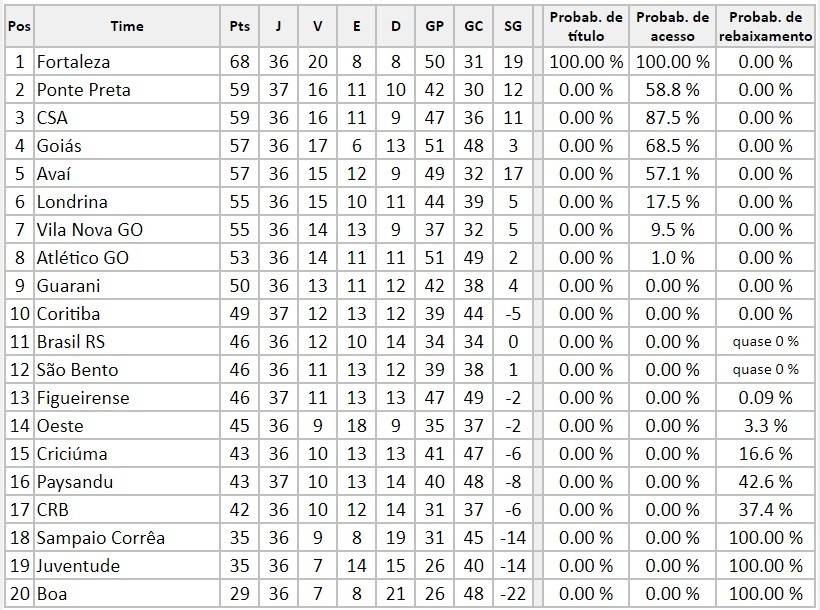Click the GC column header
820x610 pixels.
(474, 26)
